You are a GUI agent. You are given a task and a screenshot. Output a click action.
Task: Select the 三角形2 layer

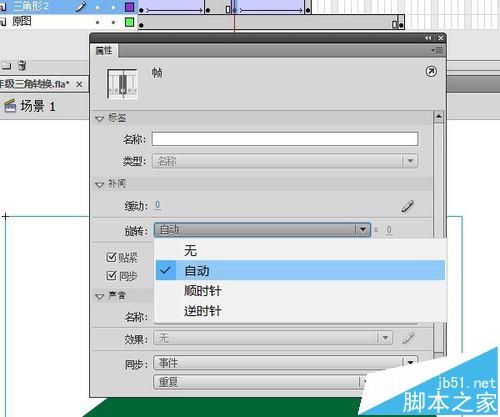[31, 6]
